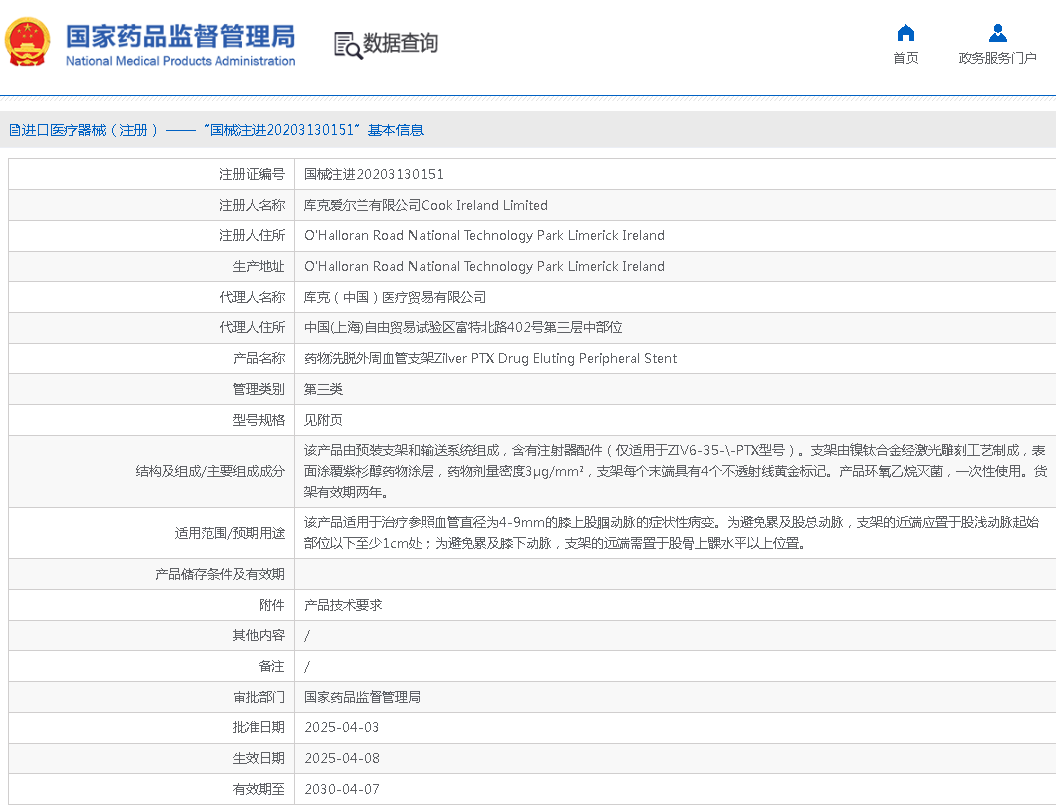Click the 进口医疗器械（注册）breadcrumb text
Image resolution: width=1056 pixels, height=805 pixels.
(x=90, y=130)
